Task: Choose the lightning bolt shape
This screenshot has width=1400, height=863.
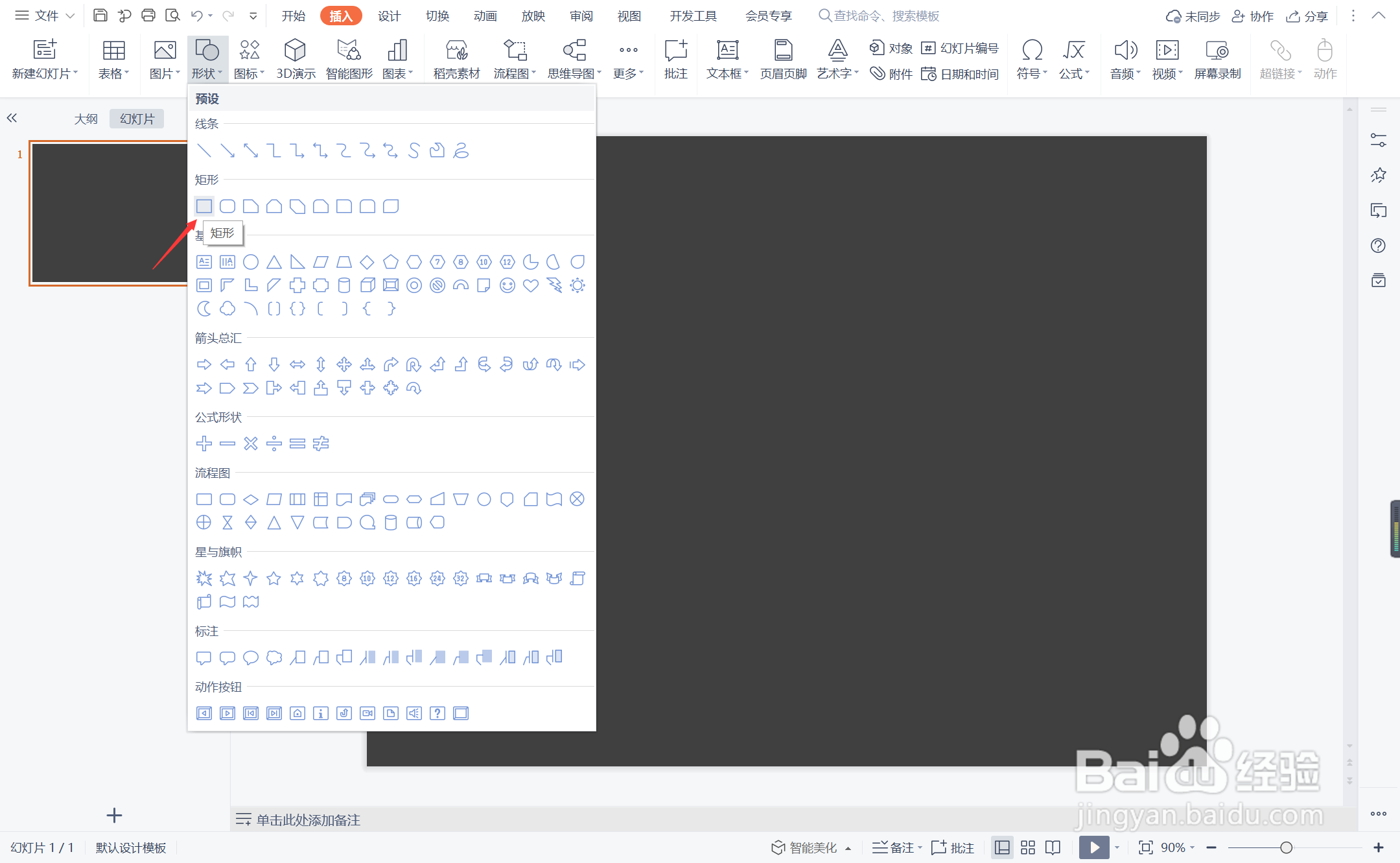Action: tap(554, 285)
